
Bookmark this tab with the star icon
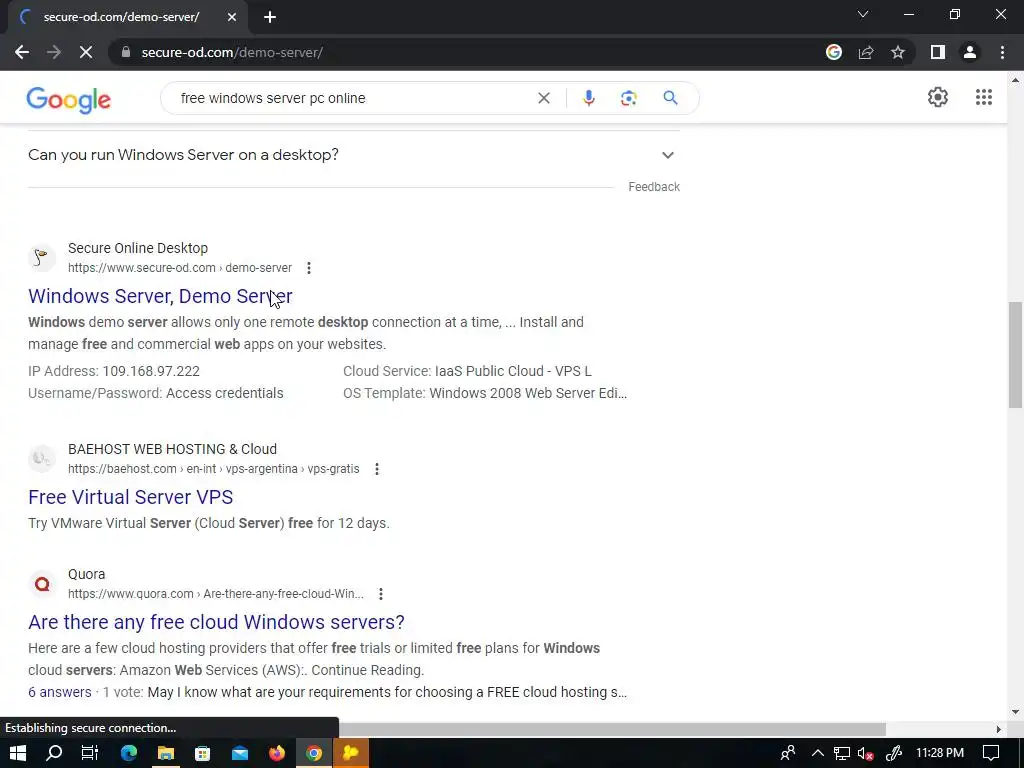point(898,52)
